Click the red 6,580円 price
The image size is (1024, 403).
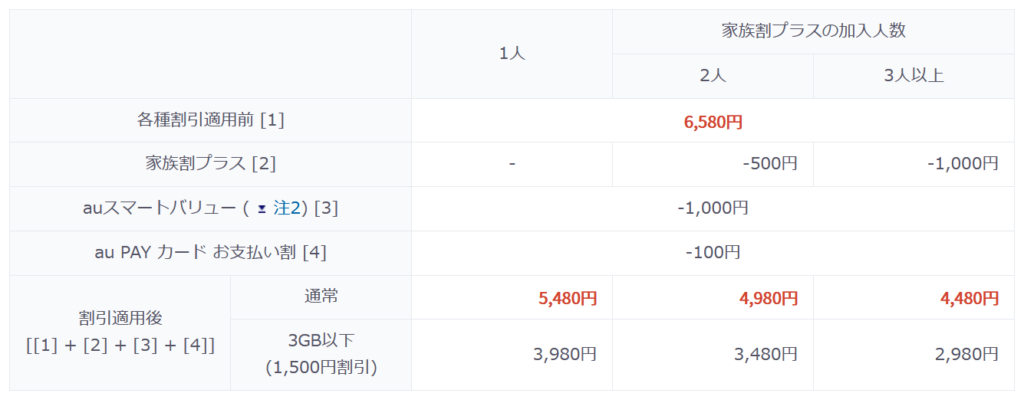712,121
